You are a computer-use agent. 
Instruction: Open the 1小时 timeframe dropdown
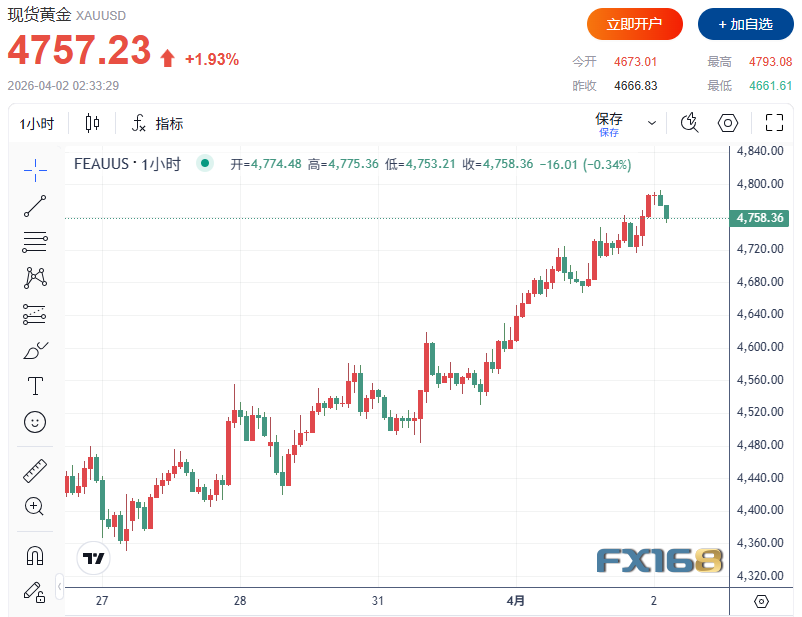(x=37, y=124)
